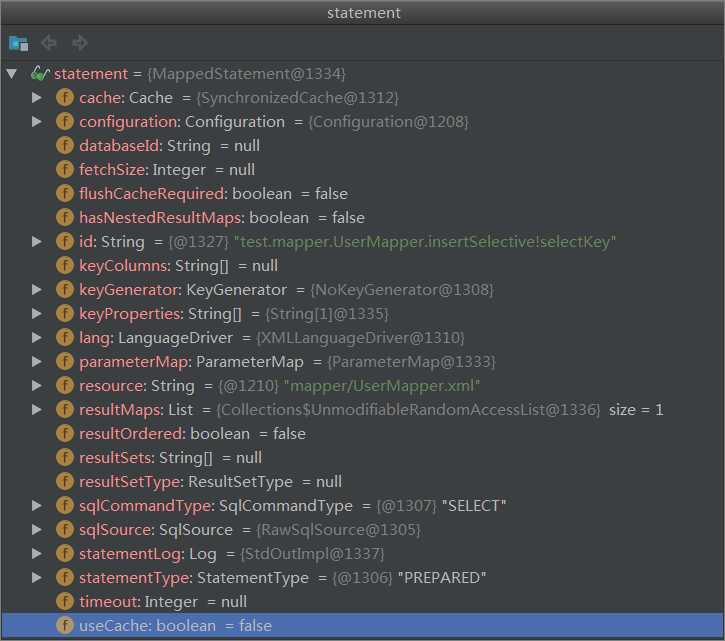Click the field icon beside resultMaps

pyautogui.click(x=65, y=410)
